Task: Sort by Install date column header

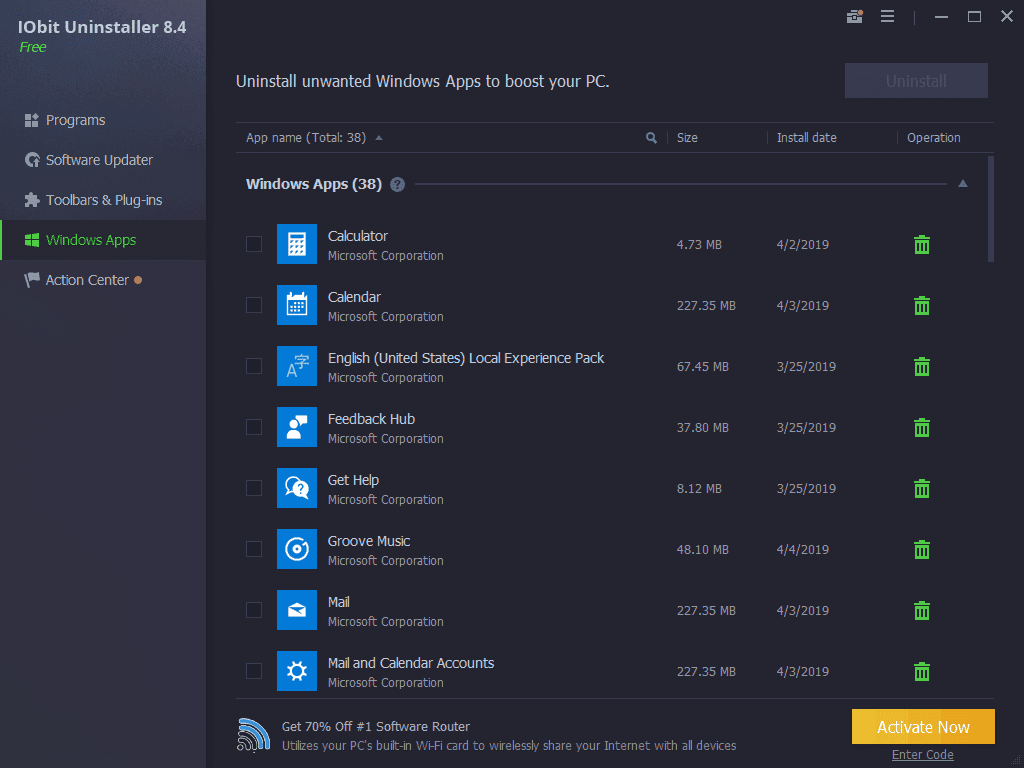Action: [807, 138]
